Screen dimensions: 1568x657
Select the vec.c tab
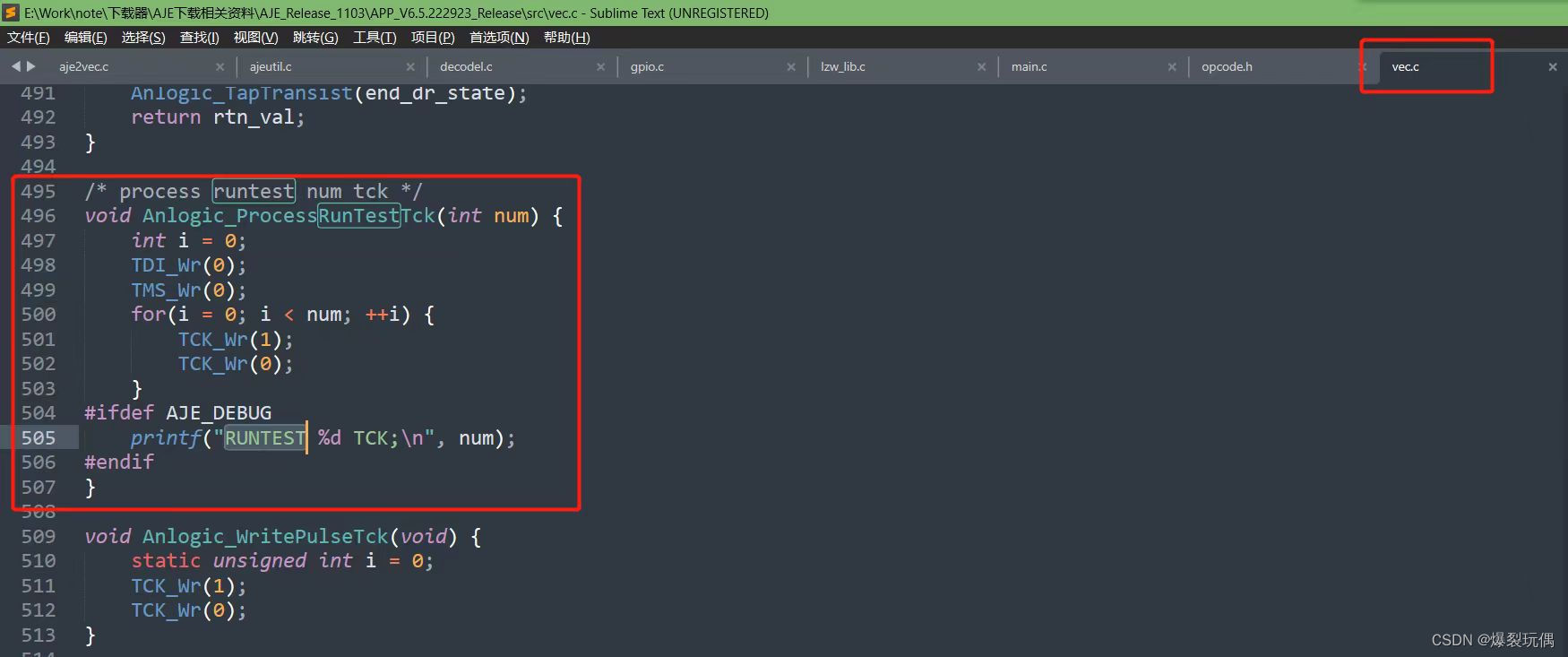point(1405,67)
